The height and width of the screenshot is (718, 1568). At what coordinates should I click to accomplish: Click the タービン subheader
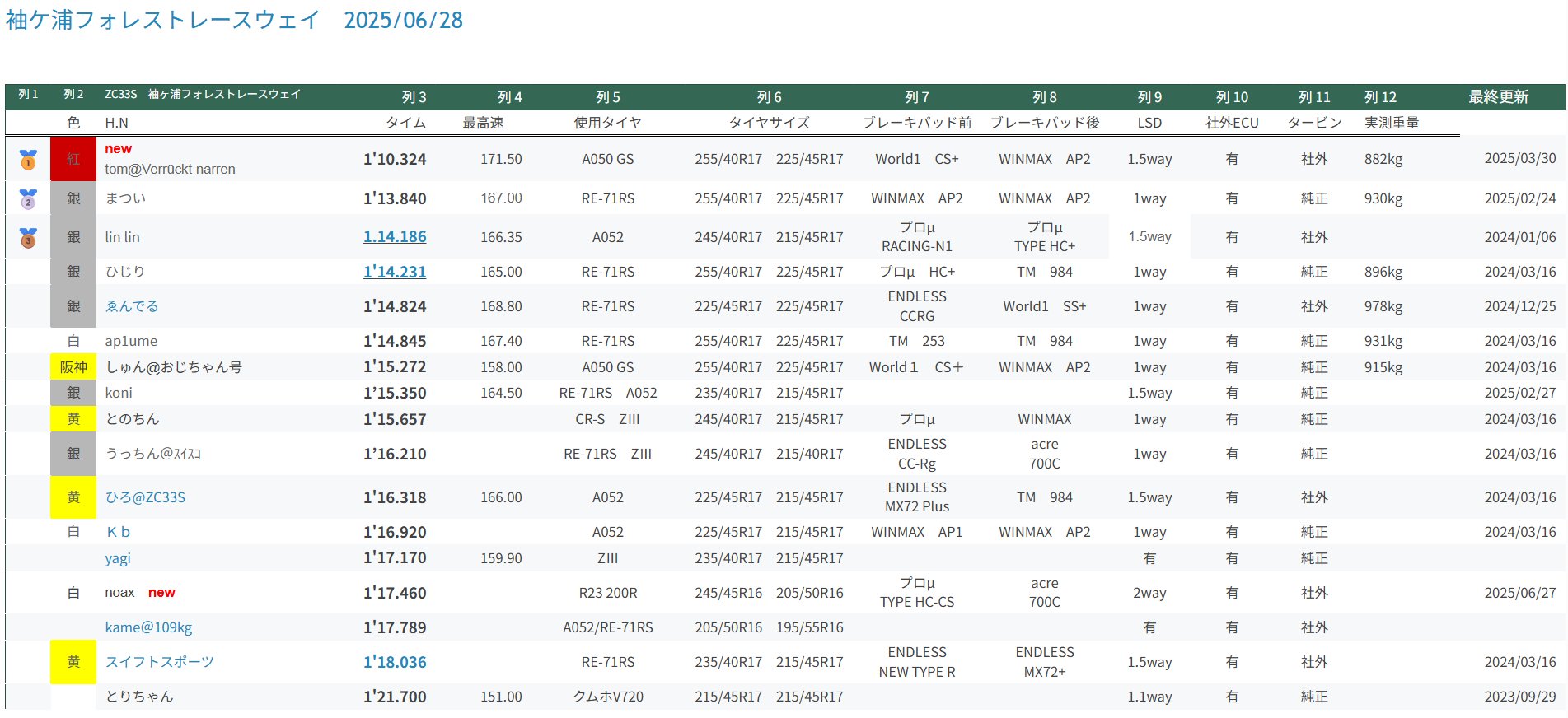click(x=1314, y=123)
